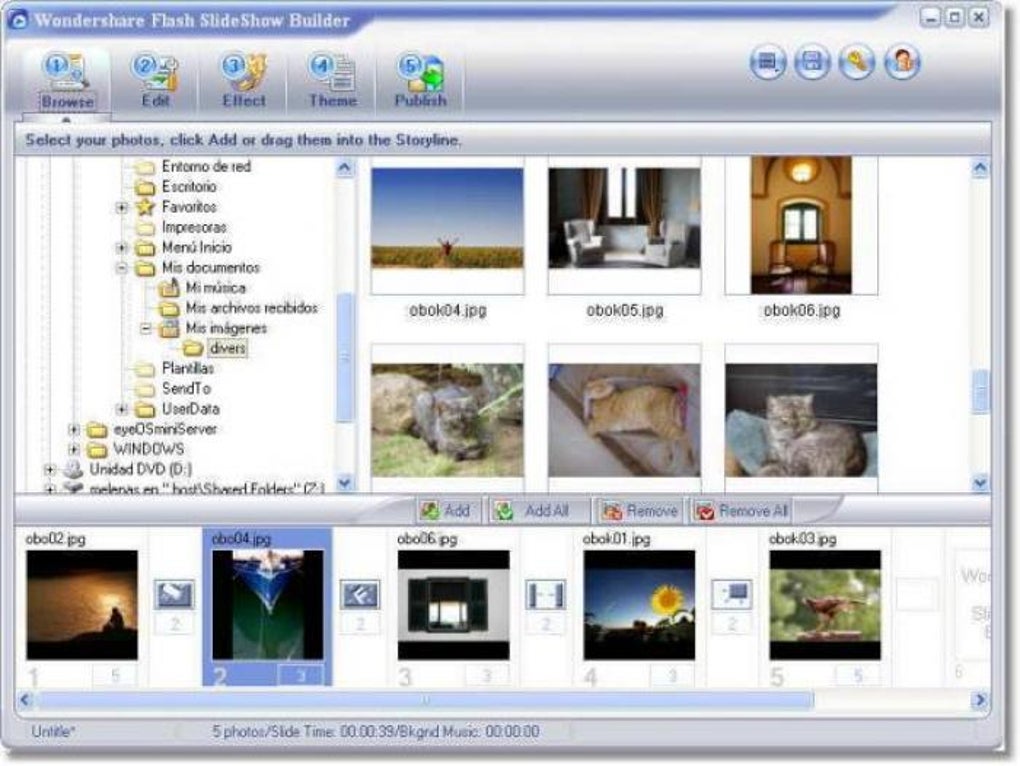Viewport: 1020px width, 766px height.
Task: Expand the Favoritos tree node
Action: click(120, 207)
